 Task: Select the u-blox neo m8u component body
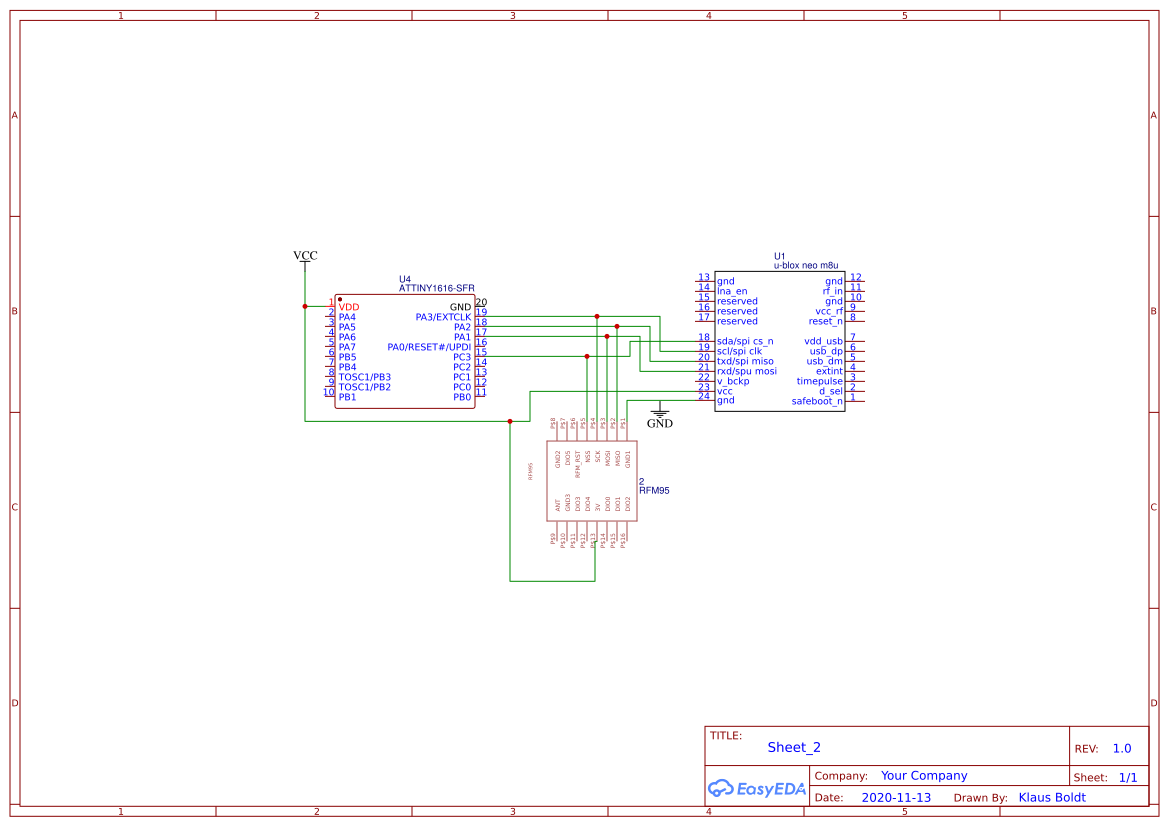click(780, 340)
